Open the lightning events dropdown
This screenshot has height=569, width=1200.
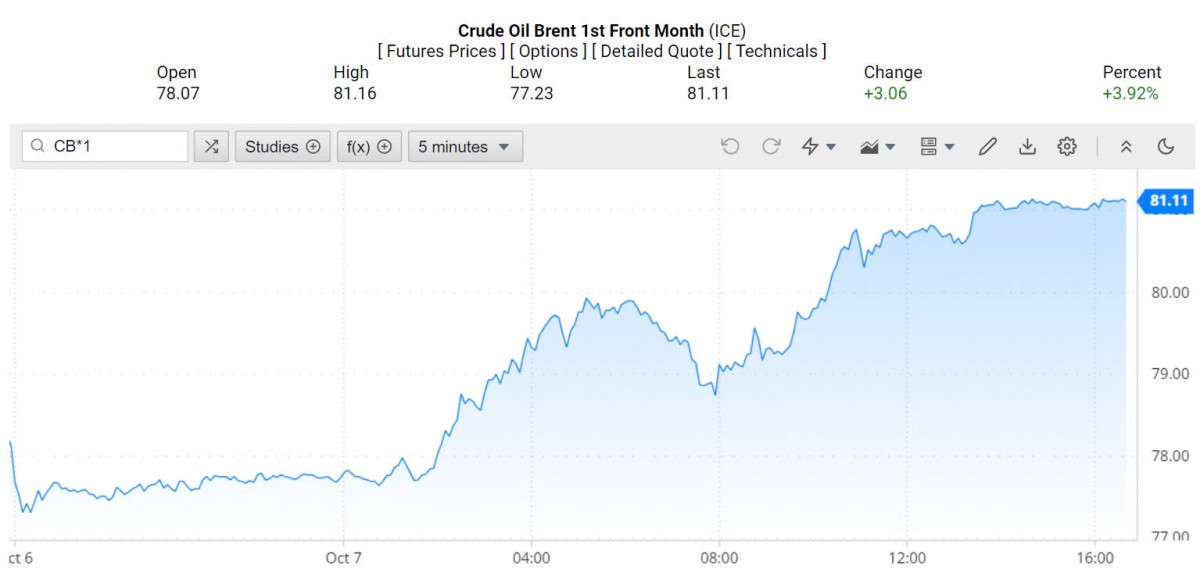[x=819, y=147]
